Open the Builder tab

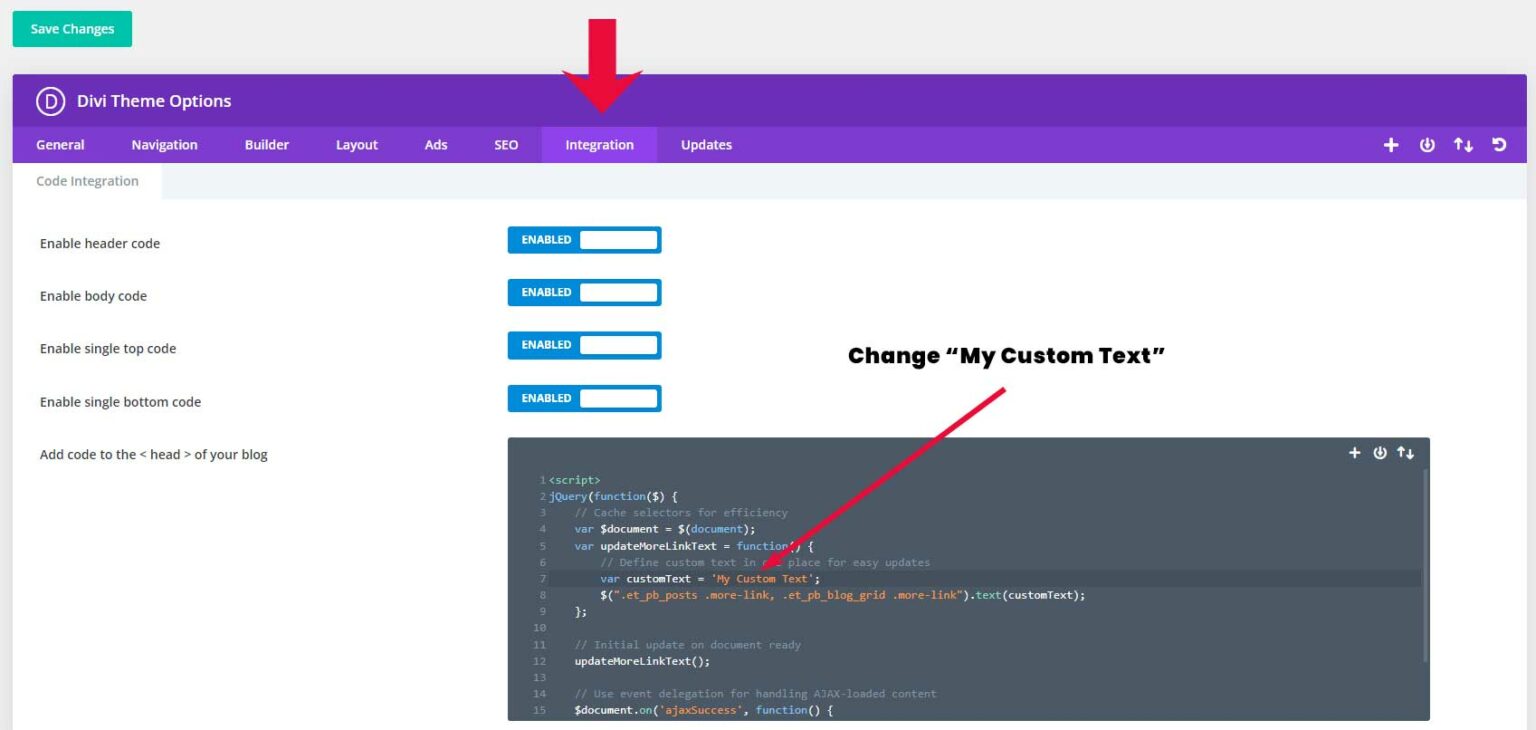[266, 144]
